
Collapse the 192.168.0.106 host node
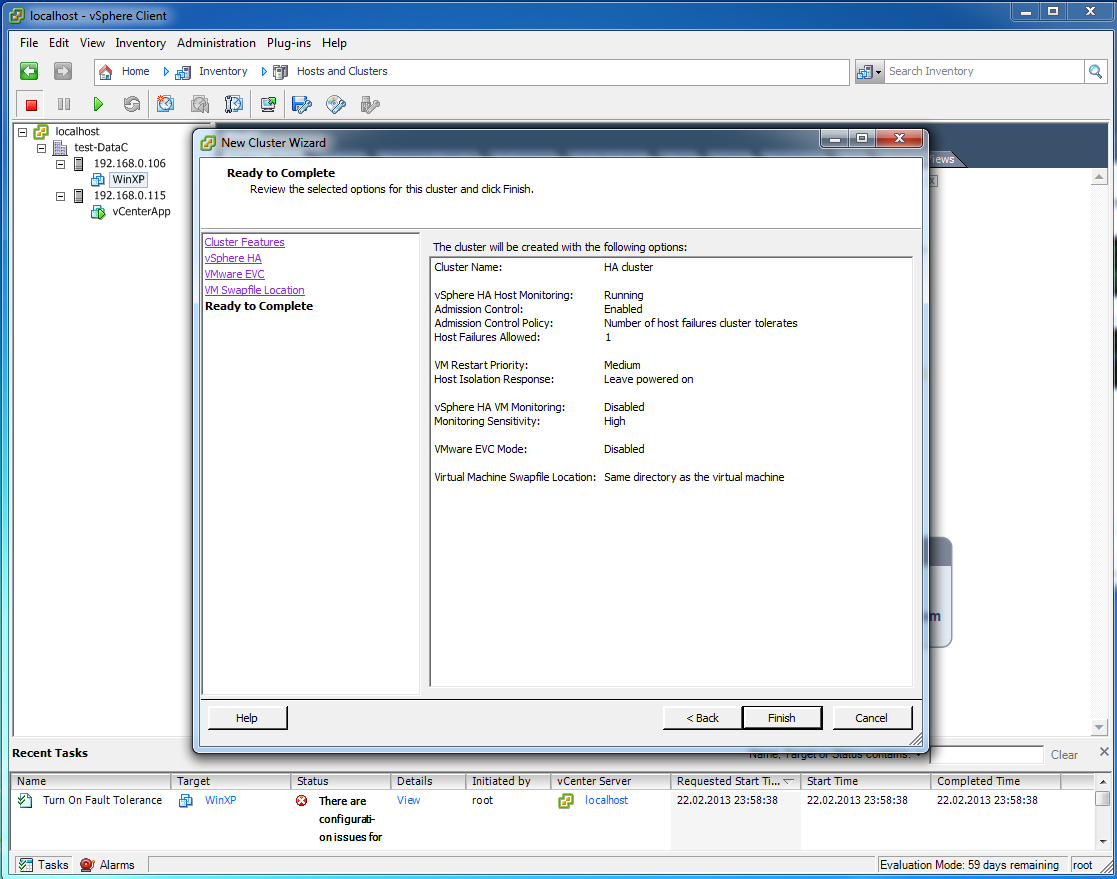click(61, 164)
